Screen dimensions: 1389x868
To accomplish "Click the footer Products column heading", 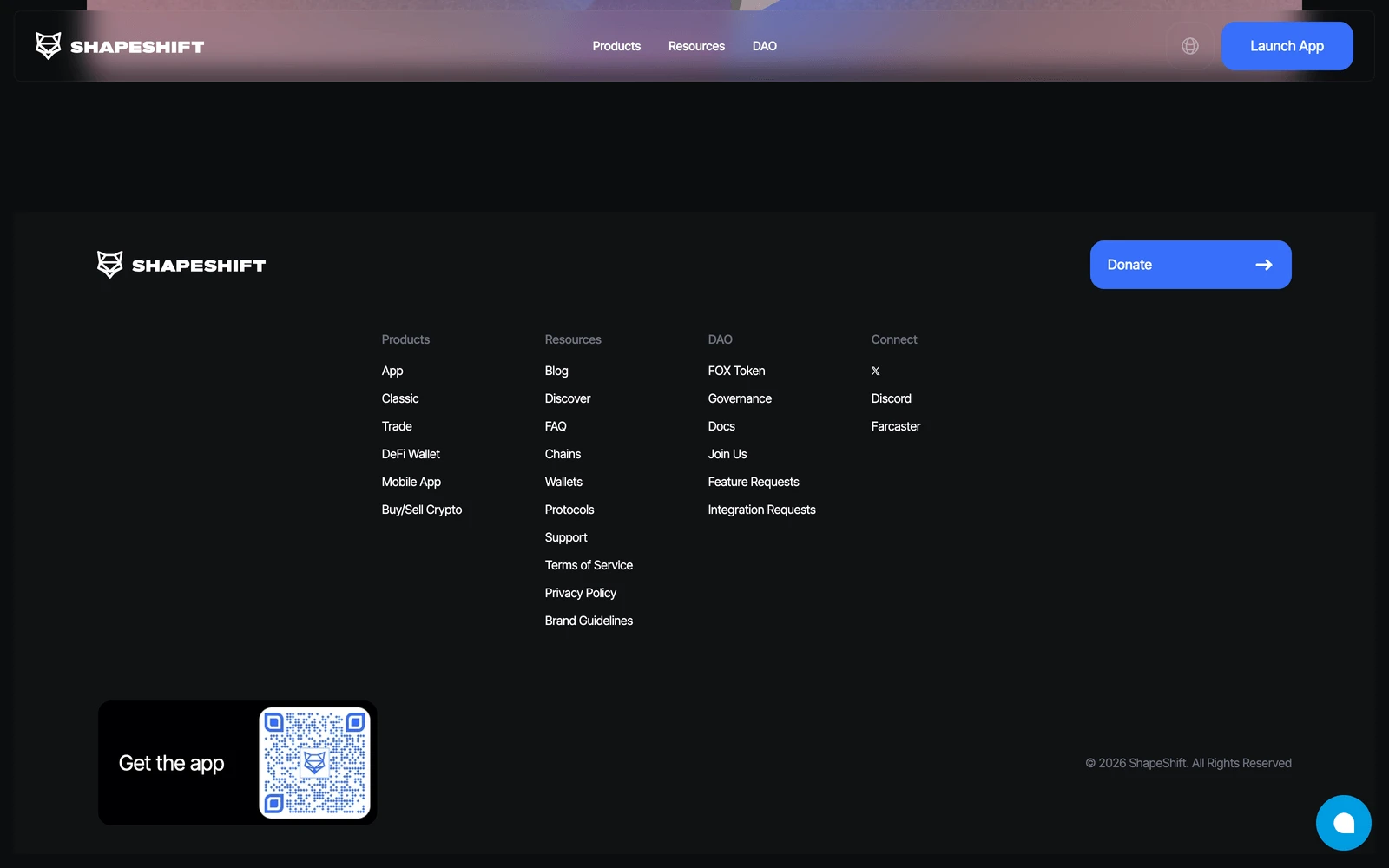I will (405, 339).
